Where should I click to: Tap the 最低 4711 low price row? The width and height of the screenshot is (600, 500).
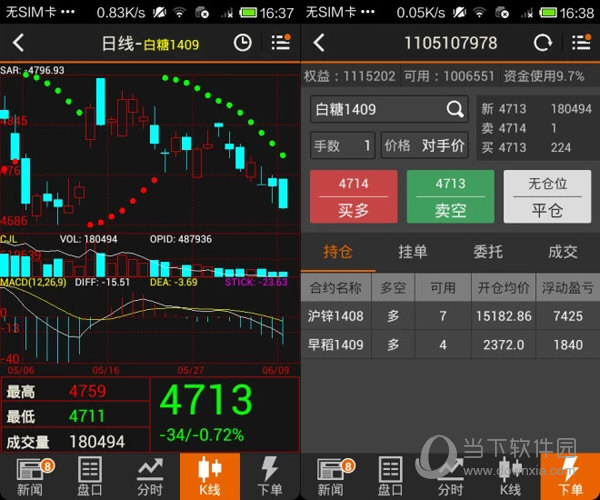tap(75, 415)
